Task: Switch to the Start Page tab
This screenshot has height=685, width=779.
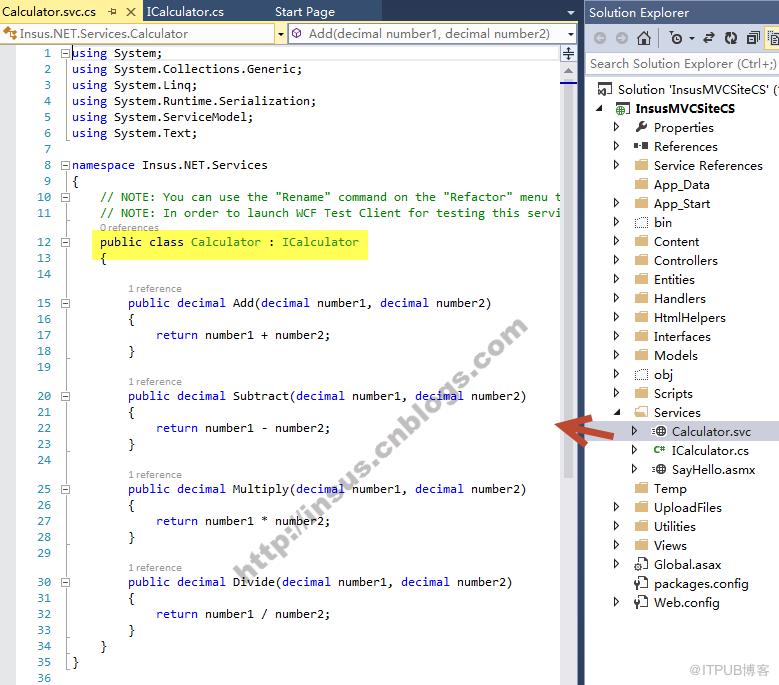Action: pyautogui.click(x=305, y=11)
